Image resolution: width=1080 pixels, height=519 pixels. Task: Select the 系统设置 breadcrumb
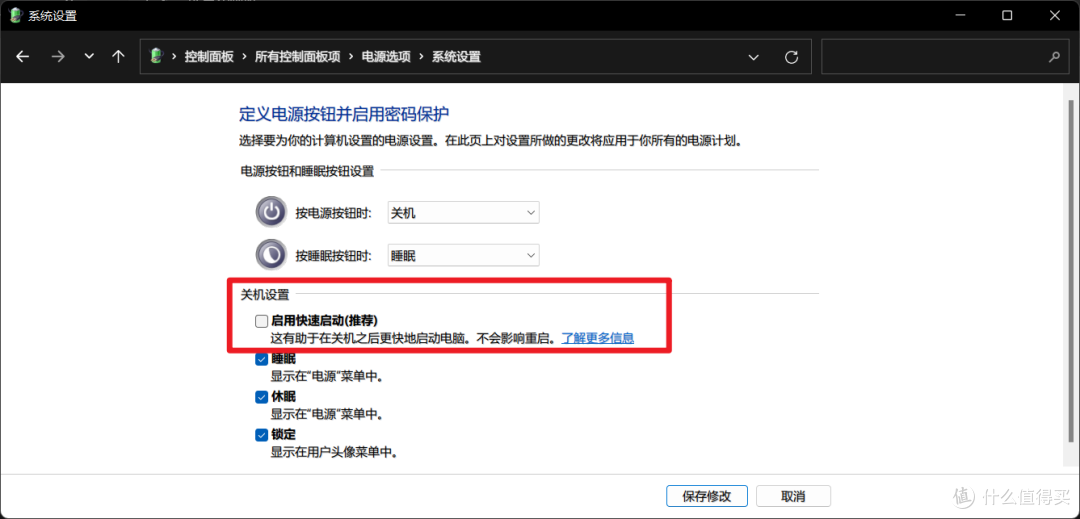click(x=456, y=56)
